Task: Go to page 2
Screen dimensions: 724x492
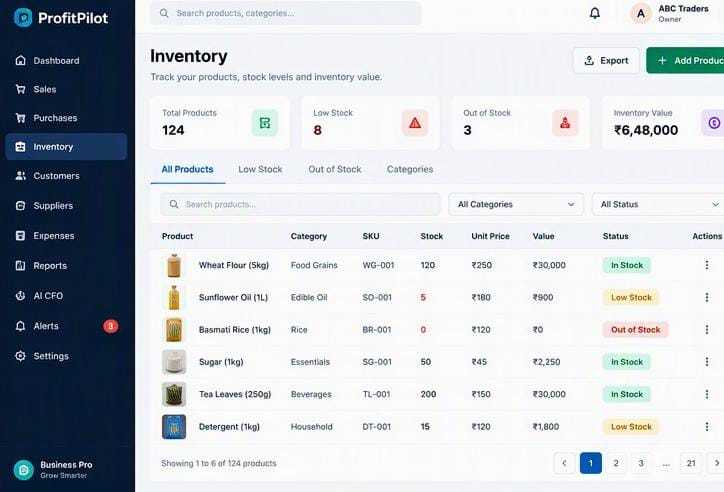Action: (615, 463)
